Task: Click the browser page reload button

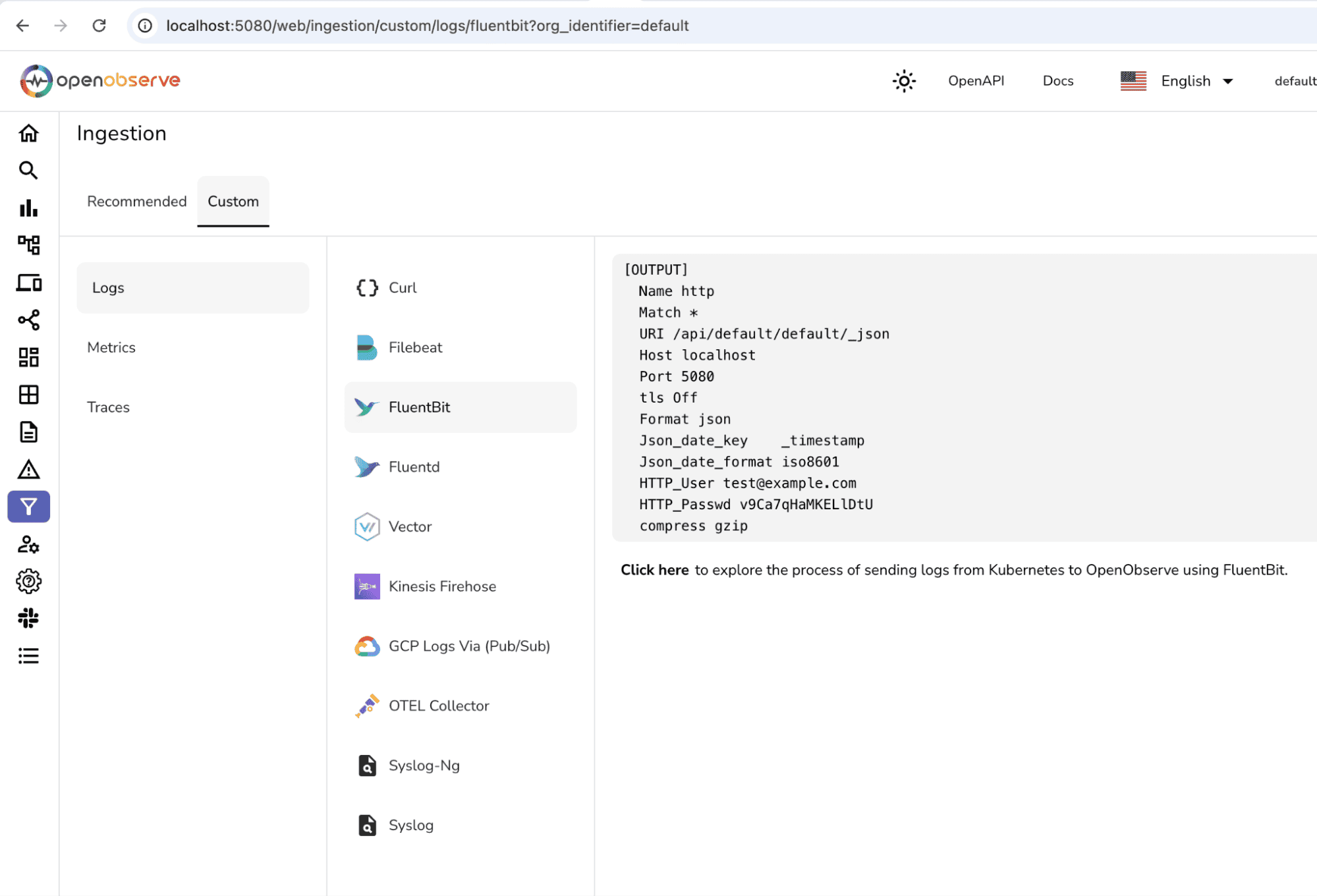Action: 99,26
